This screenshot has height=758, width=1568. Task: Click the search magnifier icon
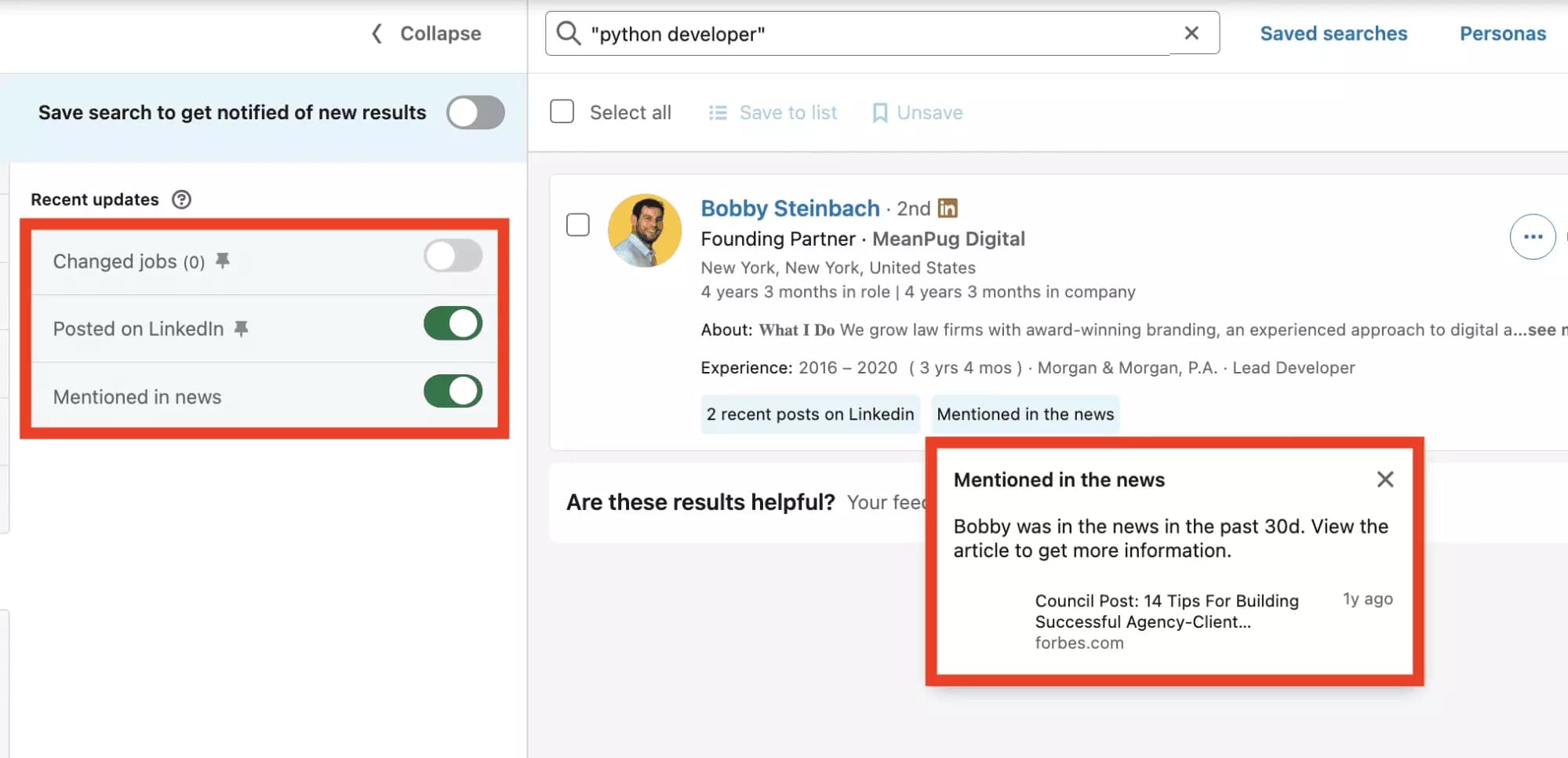tap(568, 33)
